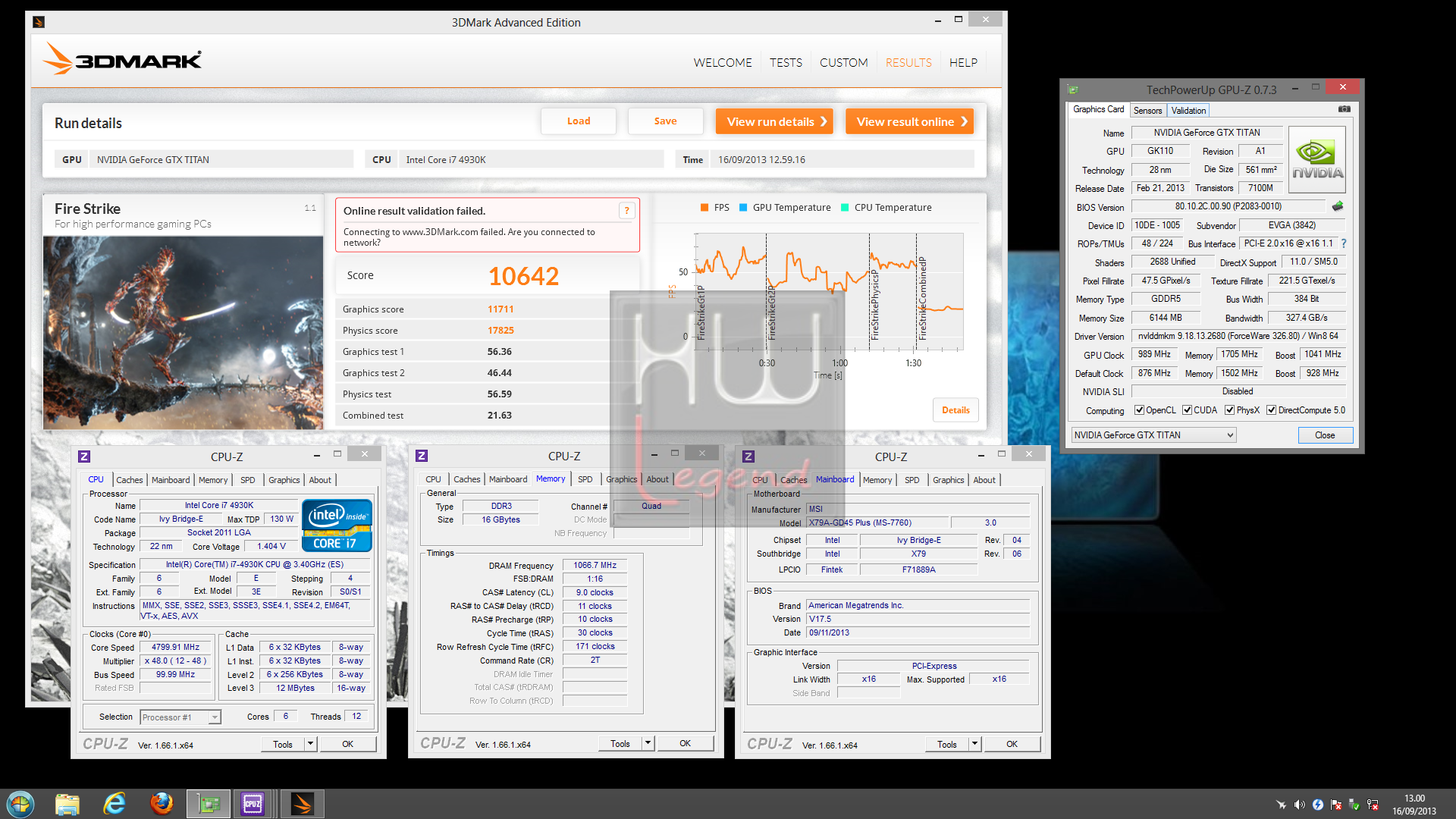
Task: Click the 3DMark title bar app icon
Action: (x=39, y=22)
